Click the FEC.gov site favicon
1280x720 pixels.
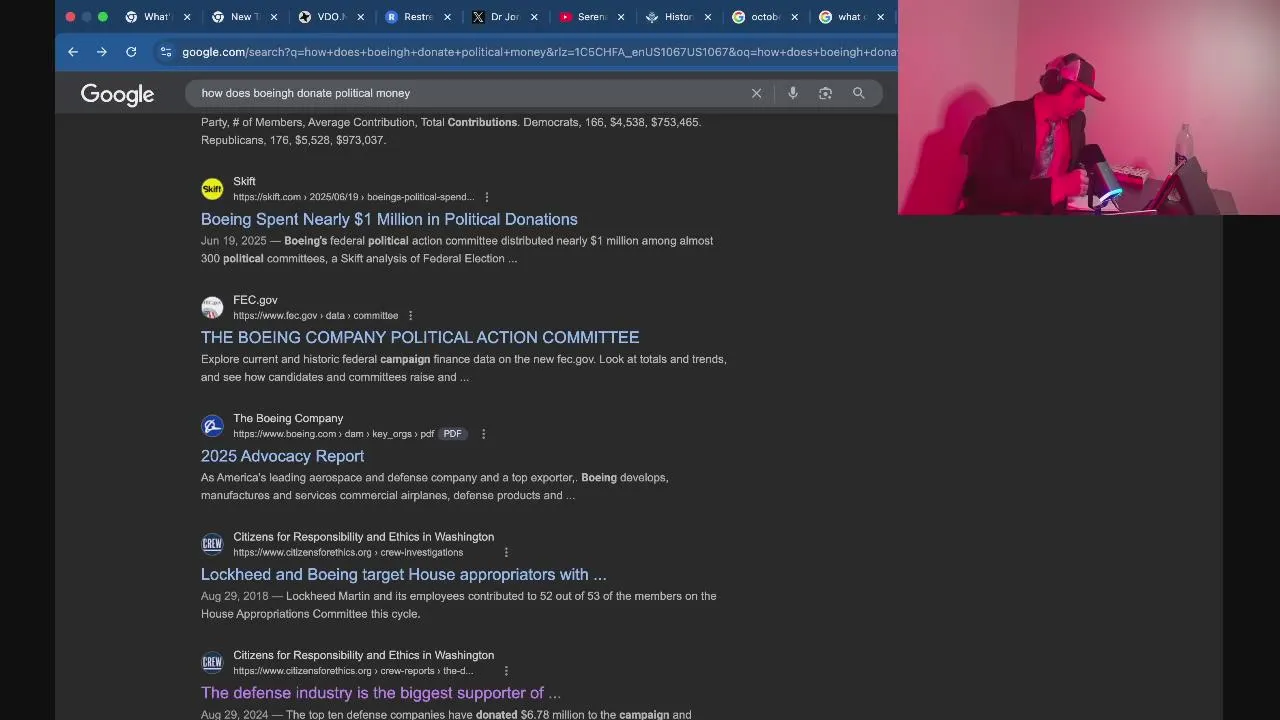[x=212, y=307]
